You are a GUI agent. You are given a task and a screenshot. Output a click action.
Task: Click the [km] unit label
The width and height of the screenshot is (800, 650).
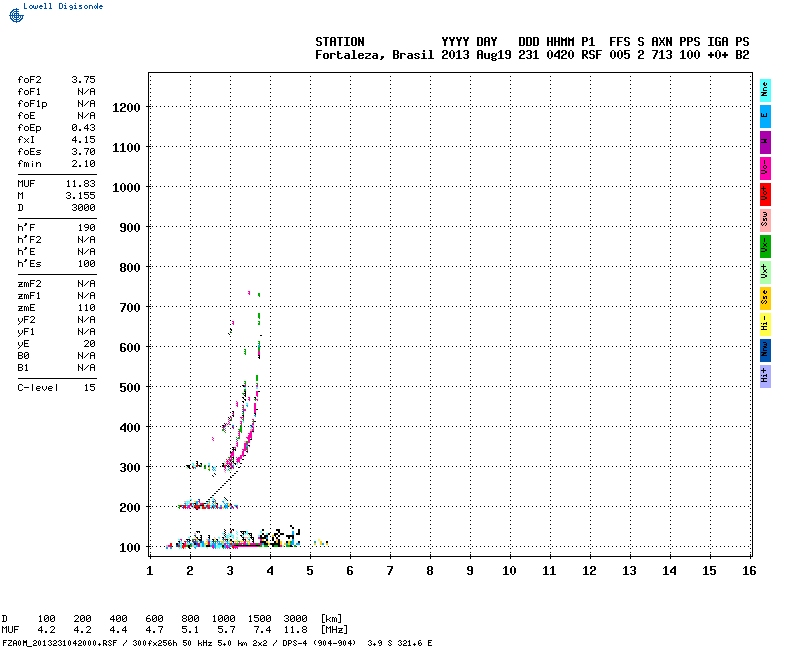[x=332, y=619]
